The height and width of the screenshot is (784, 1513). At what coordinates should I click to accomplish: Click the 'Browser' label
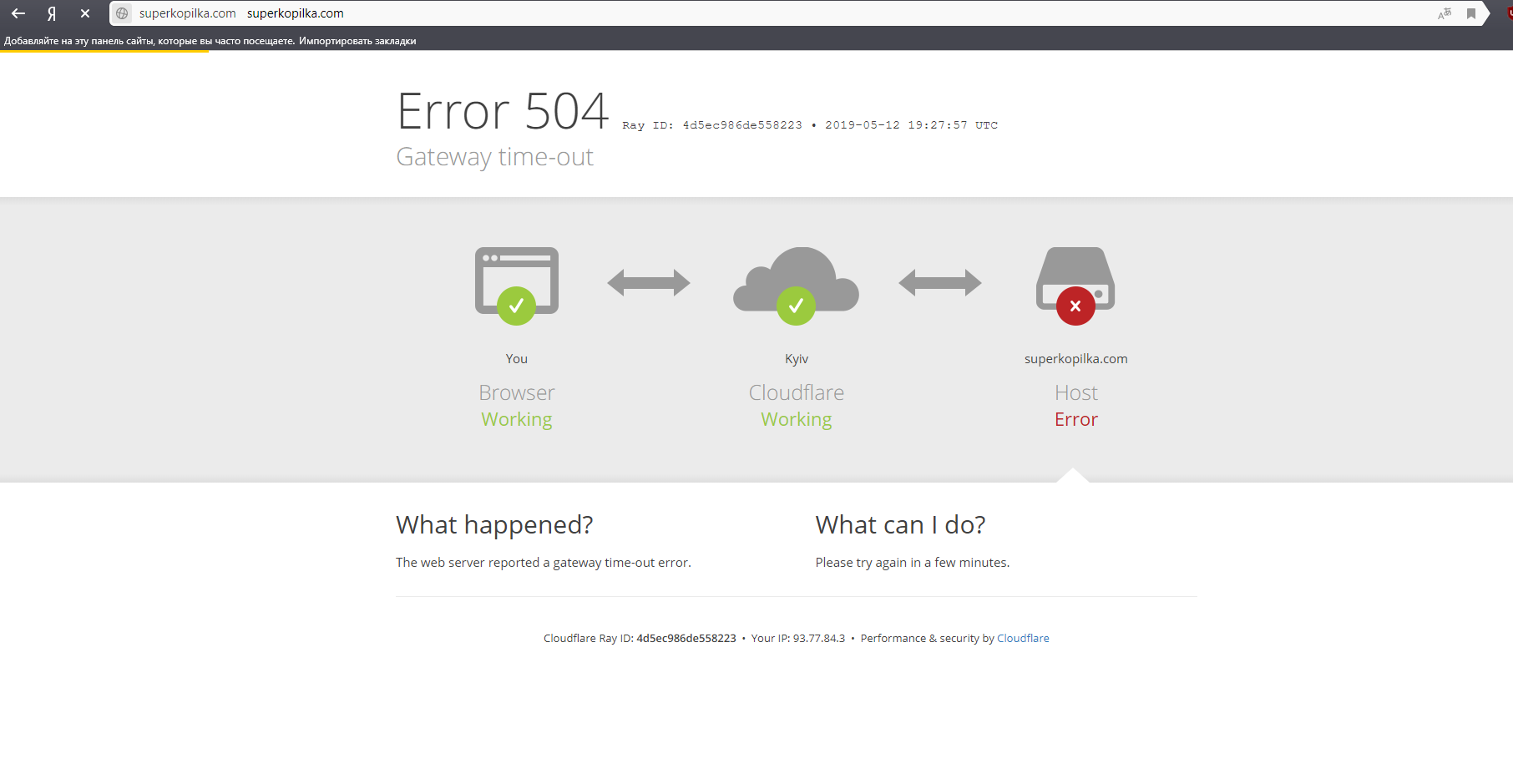(517, 392)
